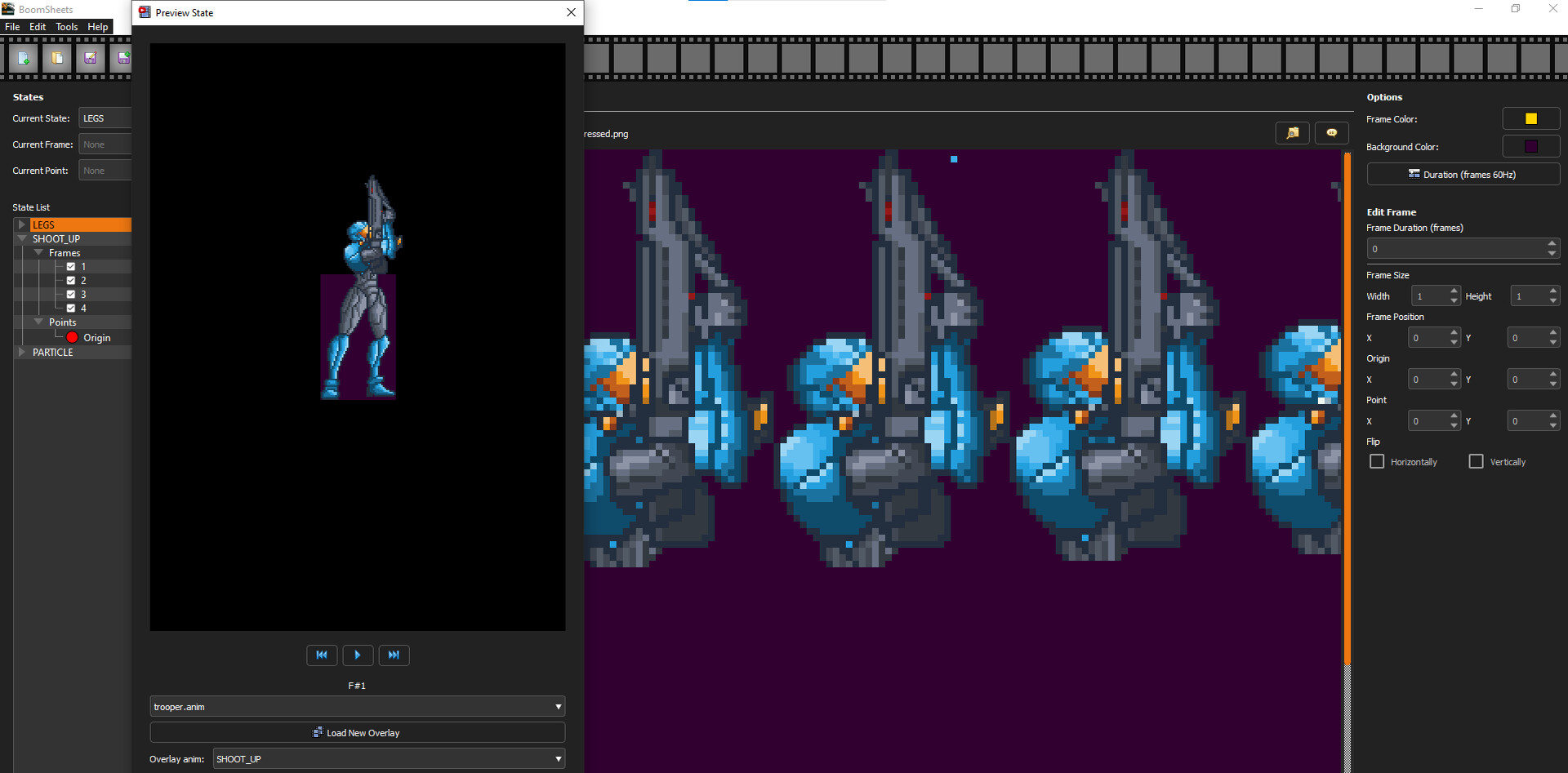Open the Edit menu
Viewport: 1568px width, 773px height.
click(x=38, y=27)
